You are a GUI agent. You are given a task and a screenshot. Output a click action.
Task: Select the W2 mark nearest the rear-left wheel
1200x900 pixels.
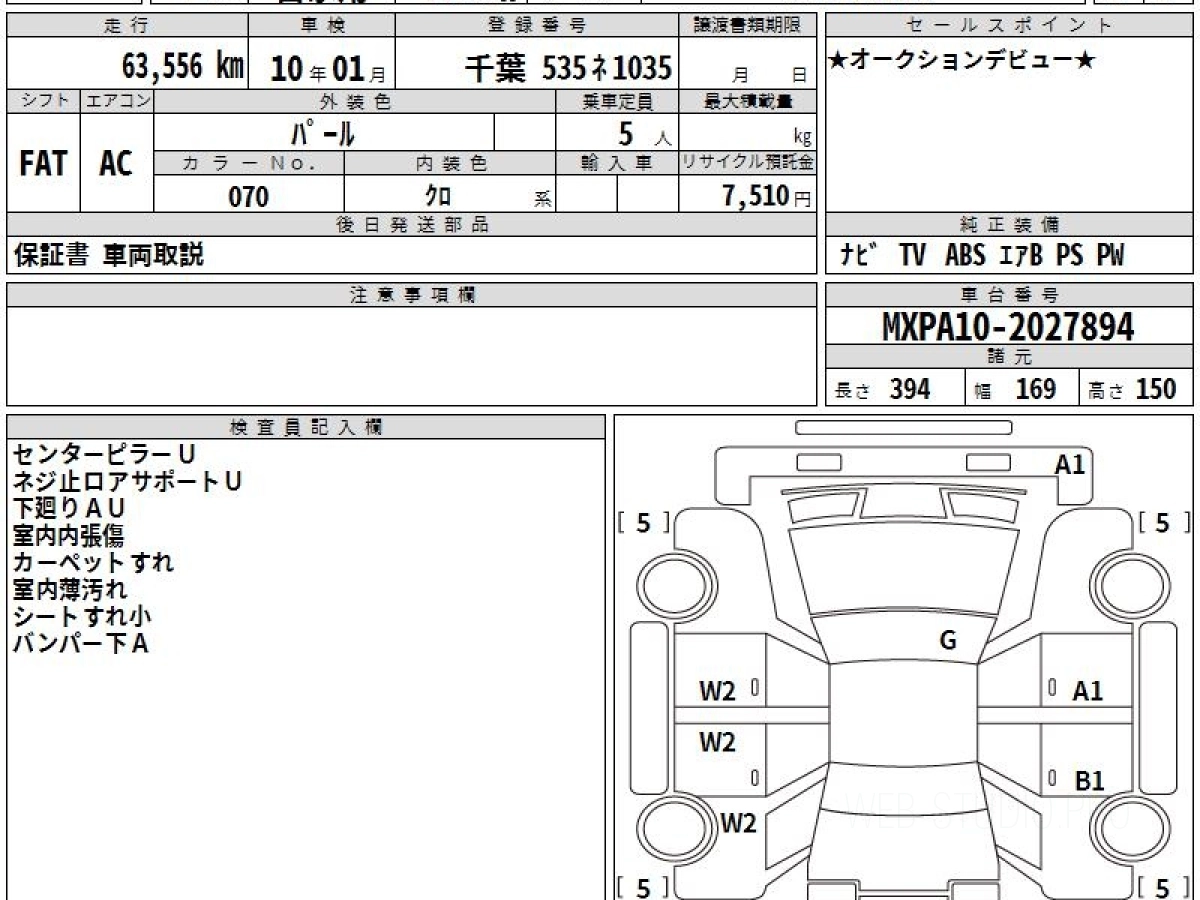738,823
